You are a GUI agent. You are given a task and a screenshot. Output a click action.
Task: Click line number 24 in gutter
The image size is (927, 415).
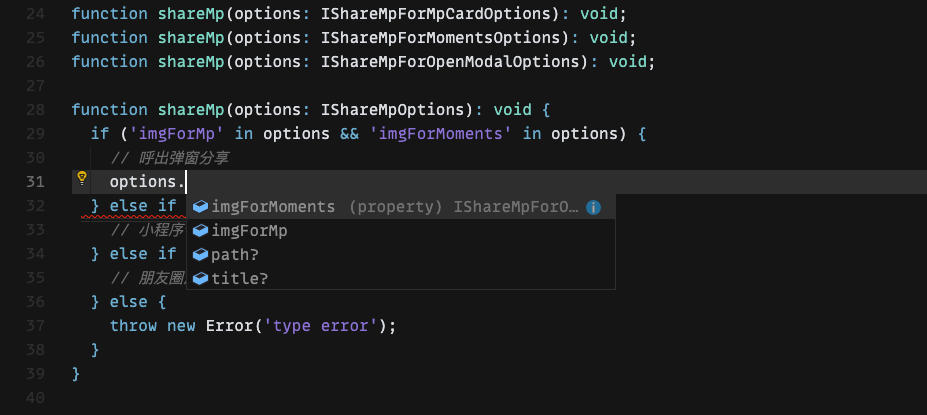pyautogui.click(x=35, y=14)
